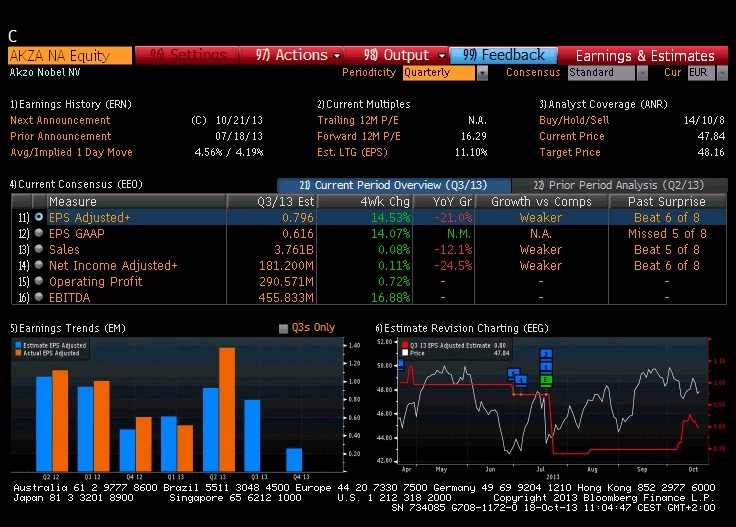Select the EPS GAAP radio button
The image size is (736, 527).
pyautogui.click(x=39, y=233)
